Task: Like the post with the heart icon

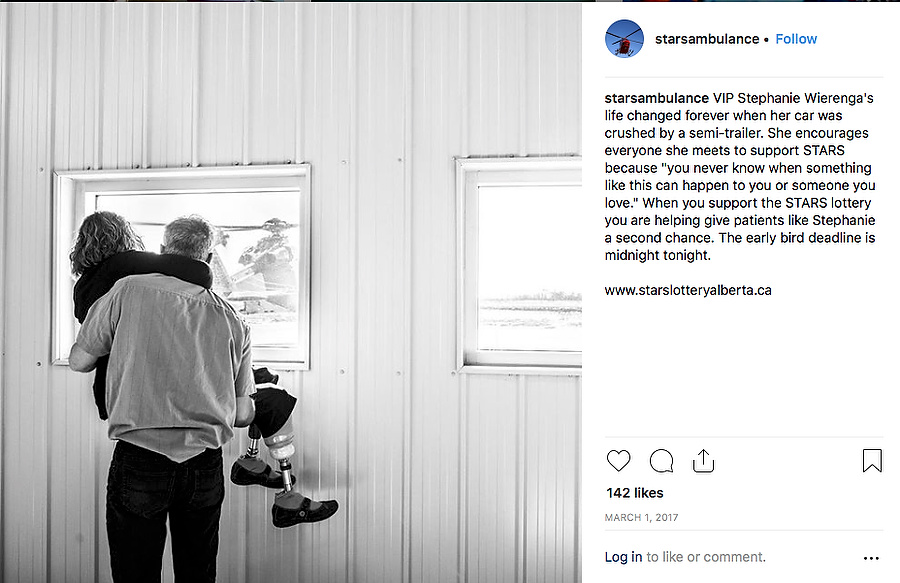Action: (x=618, y=461)
